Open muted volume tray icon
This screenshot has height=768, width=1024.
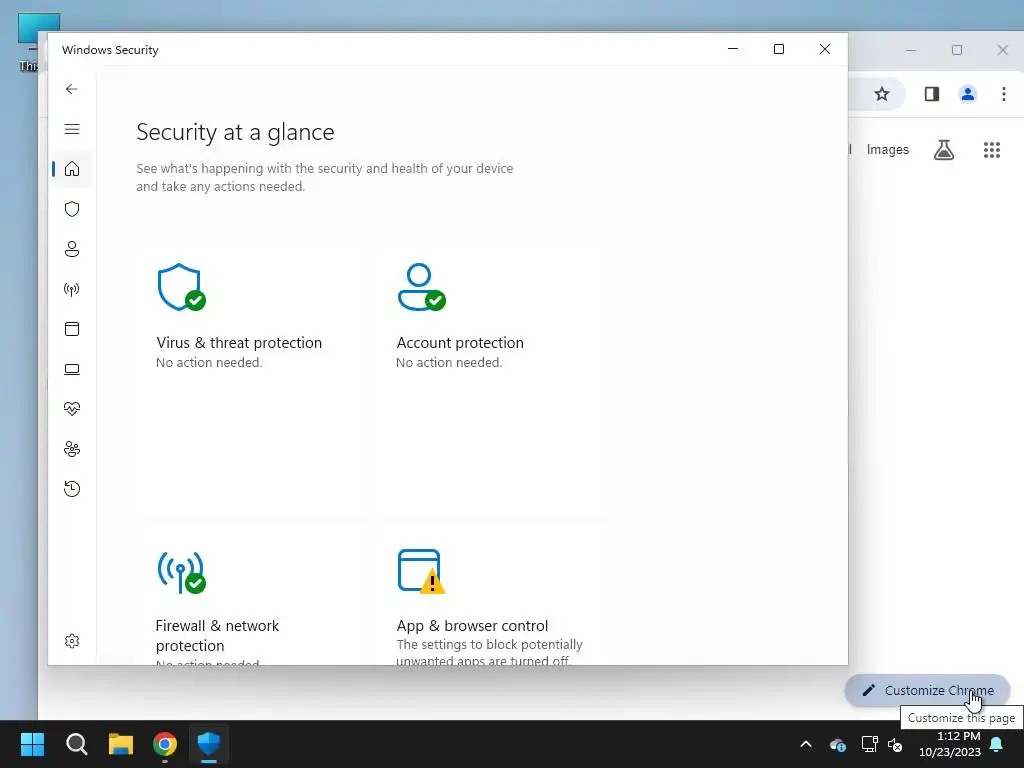click(895, 744)
